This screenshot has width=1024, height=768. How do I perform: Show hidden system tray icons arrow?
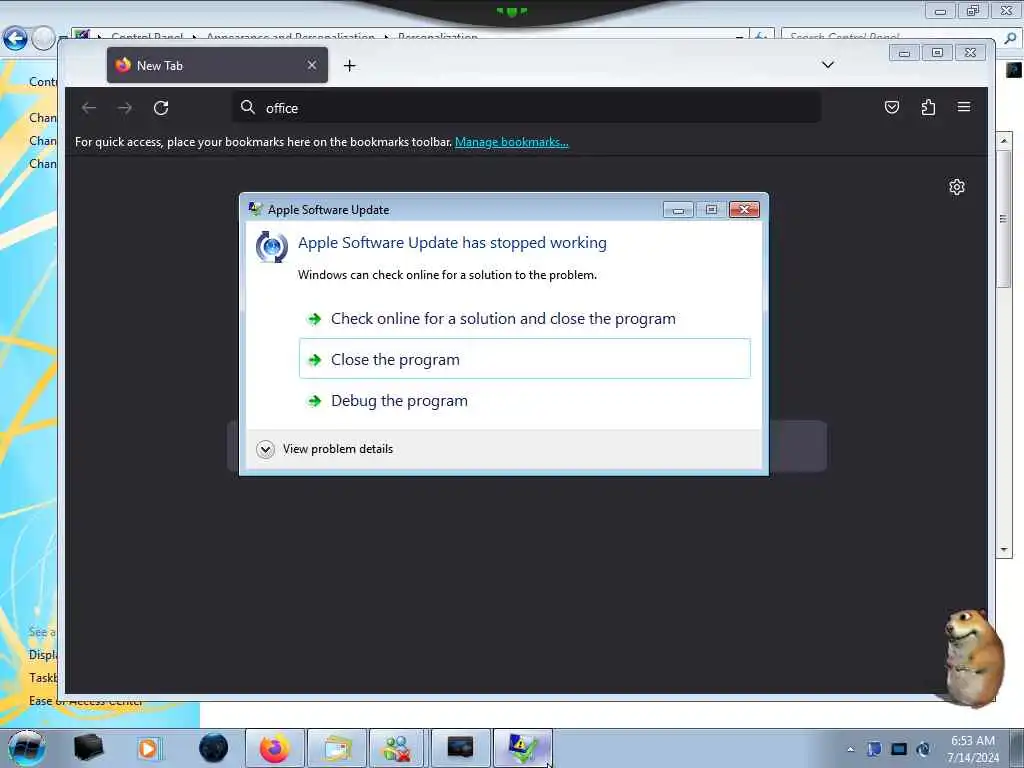[850, 749]
